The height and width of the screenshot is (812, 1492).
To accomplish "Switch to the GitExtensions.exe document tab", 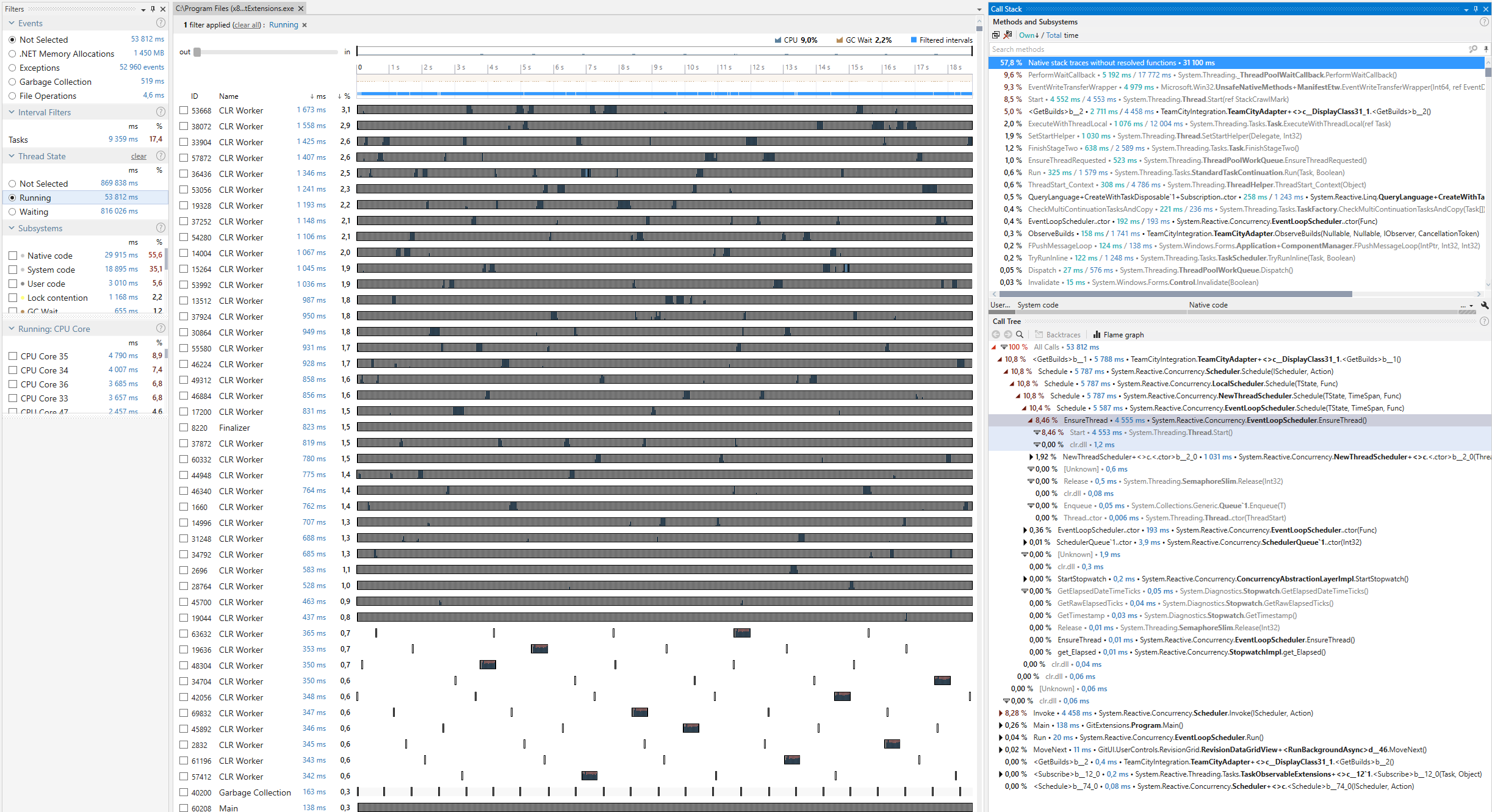I will click(235, 9).
